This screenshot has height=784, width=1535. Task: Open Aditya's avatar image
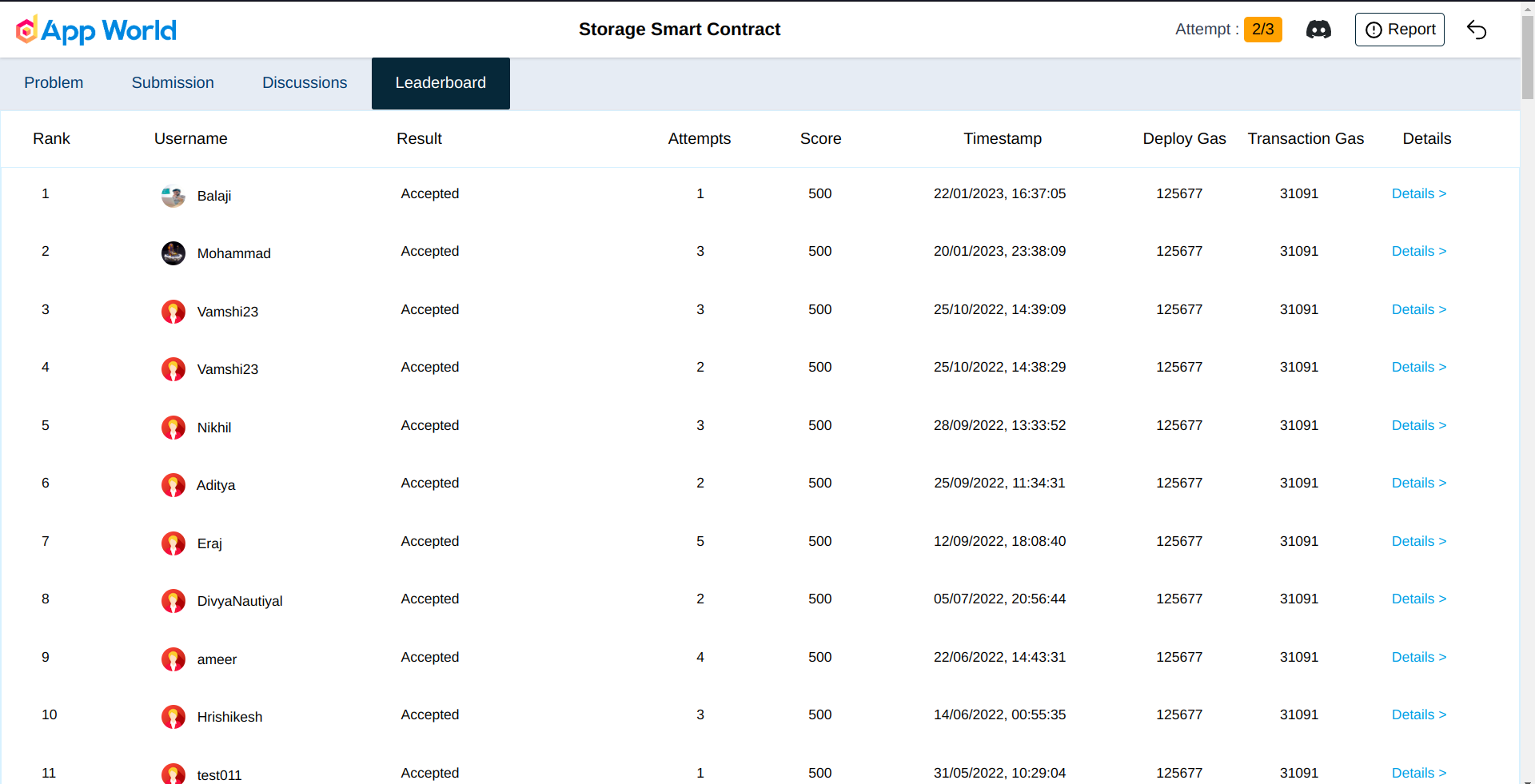click(x=173, y=485)
